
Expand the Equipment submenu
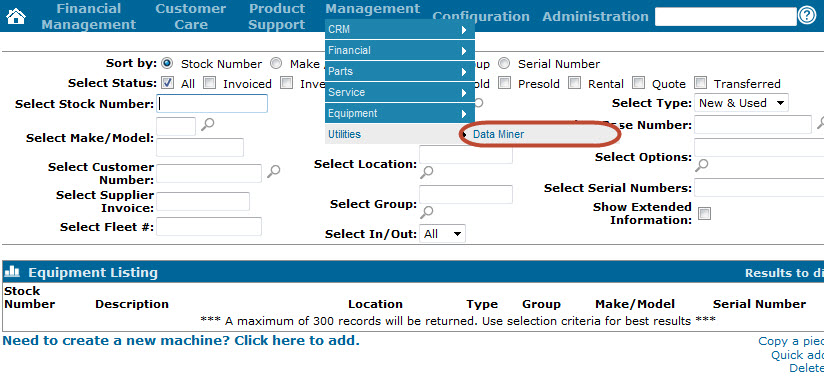[399, 113]
